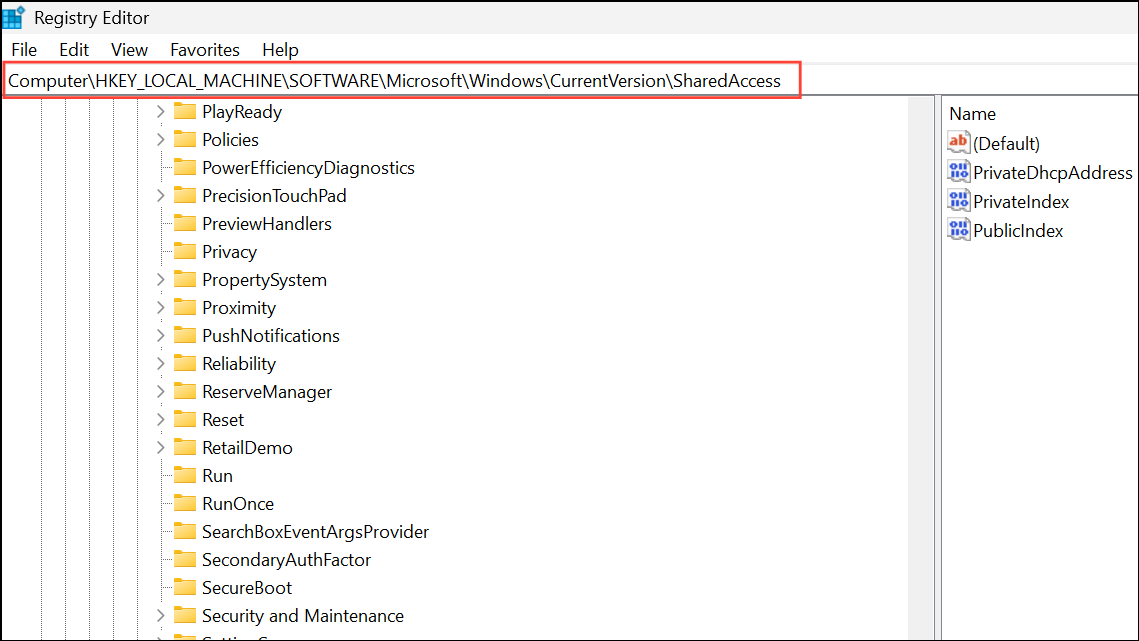The width and height of the screenshot is (1139, 641).
Task: Click the PushNotifications folder icon
Action: tap(185, 335)
